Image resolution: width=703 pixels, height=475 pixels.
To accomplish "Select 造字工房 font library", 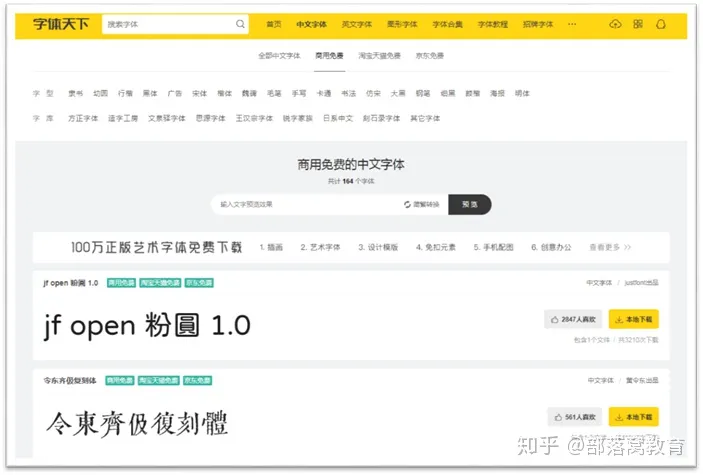I will tap(123, 118).
